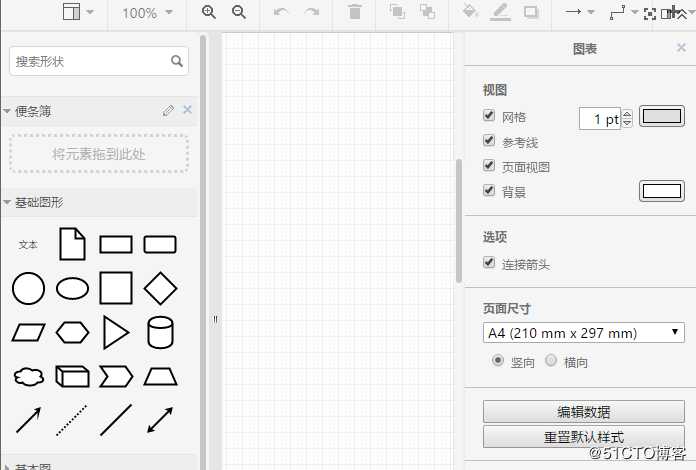Select the rounded rectangle shape
The image size is (696, 470).
160,245
